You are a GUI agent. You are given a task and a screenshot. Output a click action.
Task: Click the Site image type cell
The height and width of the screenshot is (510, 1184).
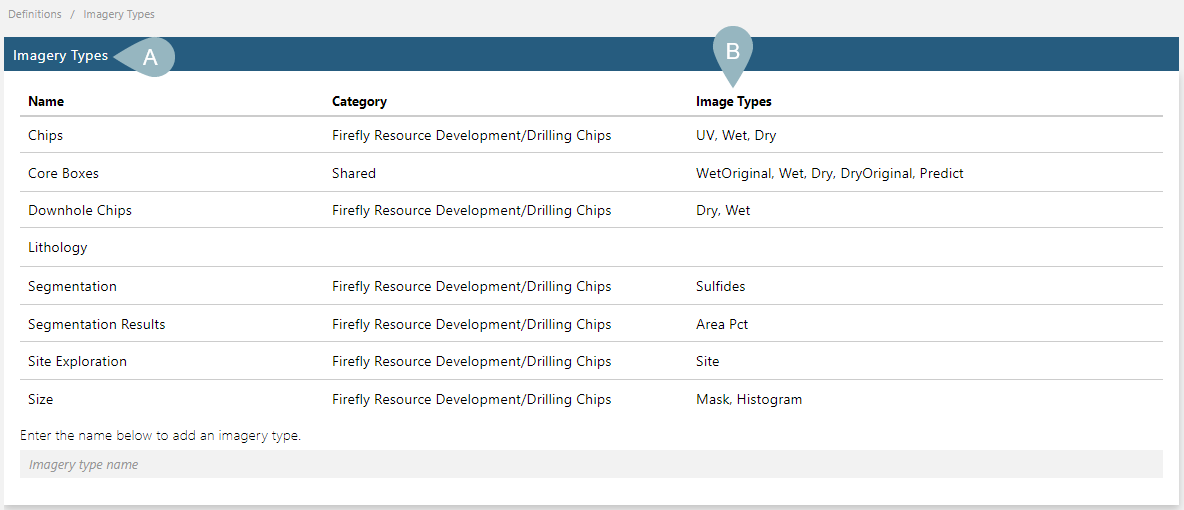[708, 361]
